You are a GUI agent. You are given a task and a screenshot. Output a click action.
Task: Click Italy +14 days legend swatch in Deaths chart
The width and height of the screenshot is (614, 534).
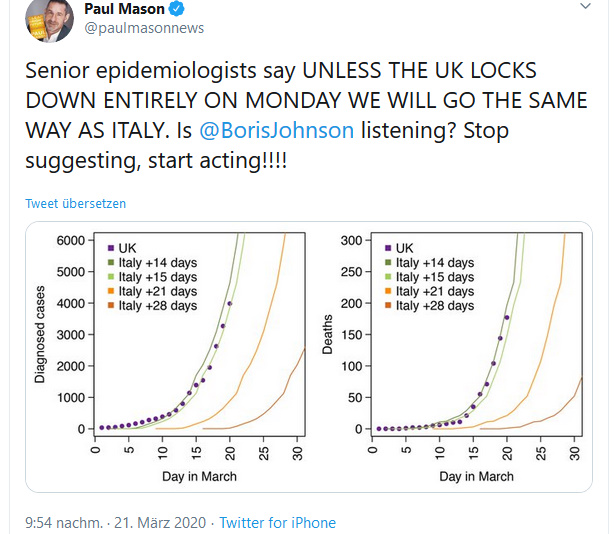[386, 263]
